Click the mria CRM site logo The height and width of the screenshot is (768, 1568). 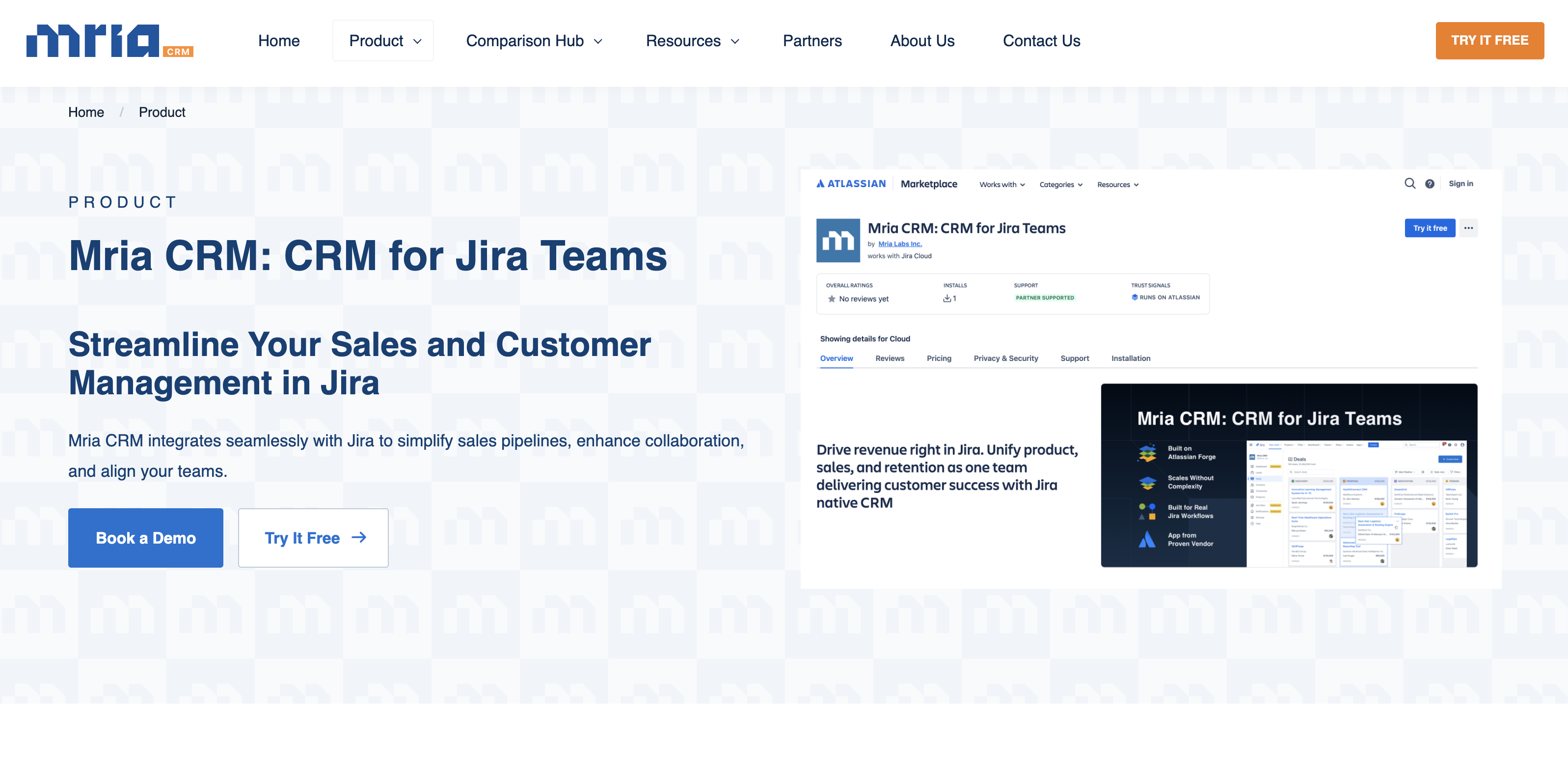(109, 41)
